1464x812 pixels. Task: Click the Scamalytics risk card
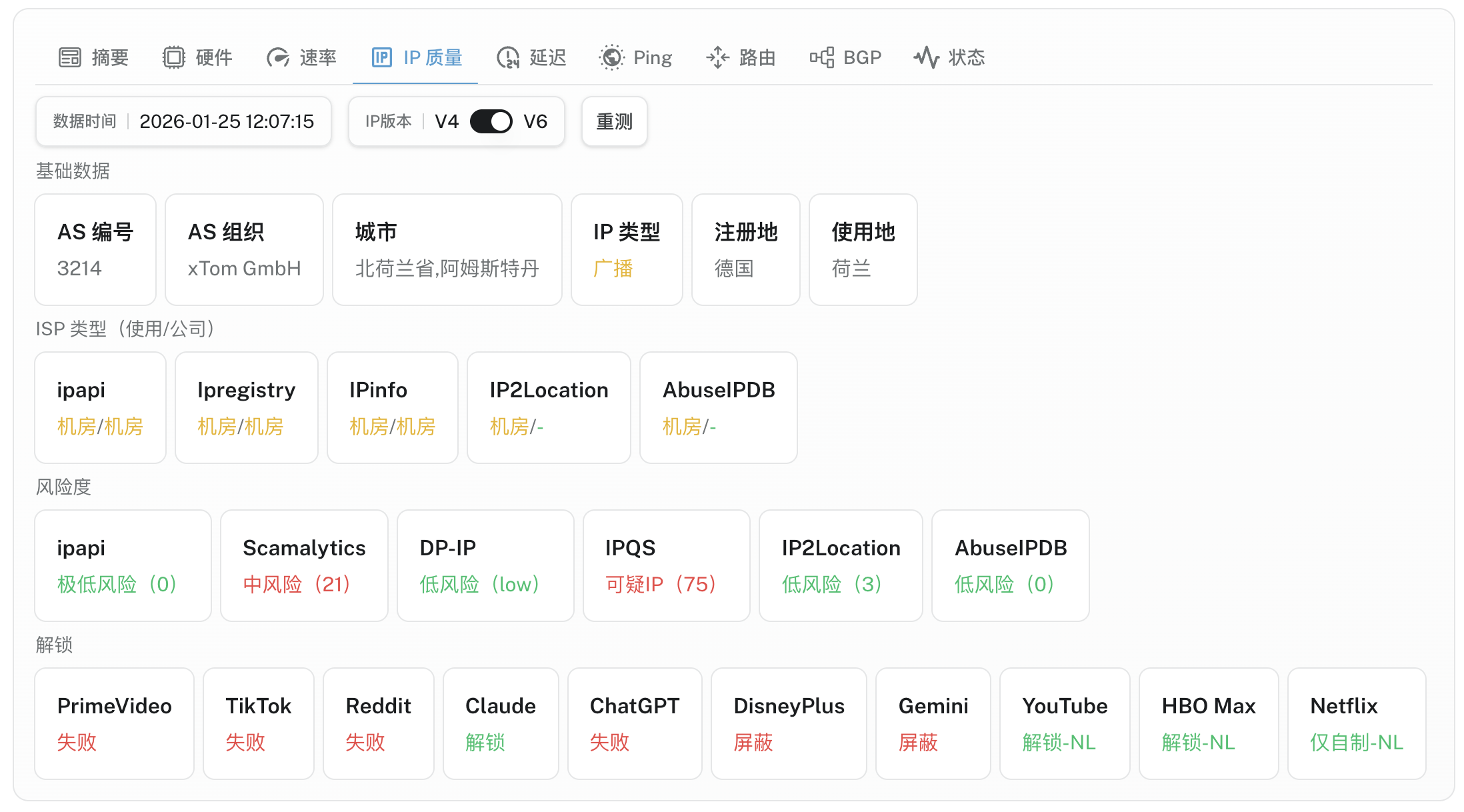tap(304, 565)
